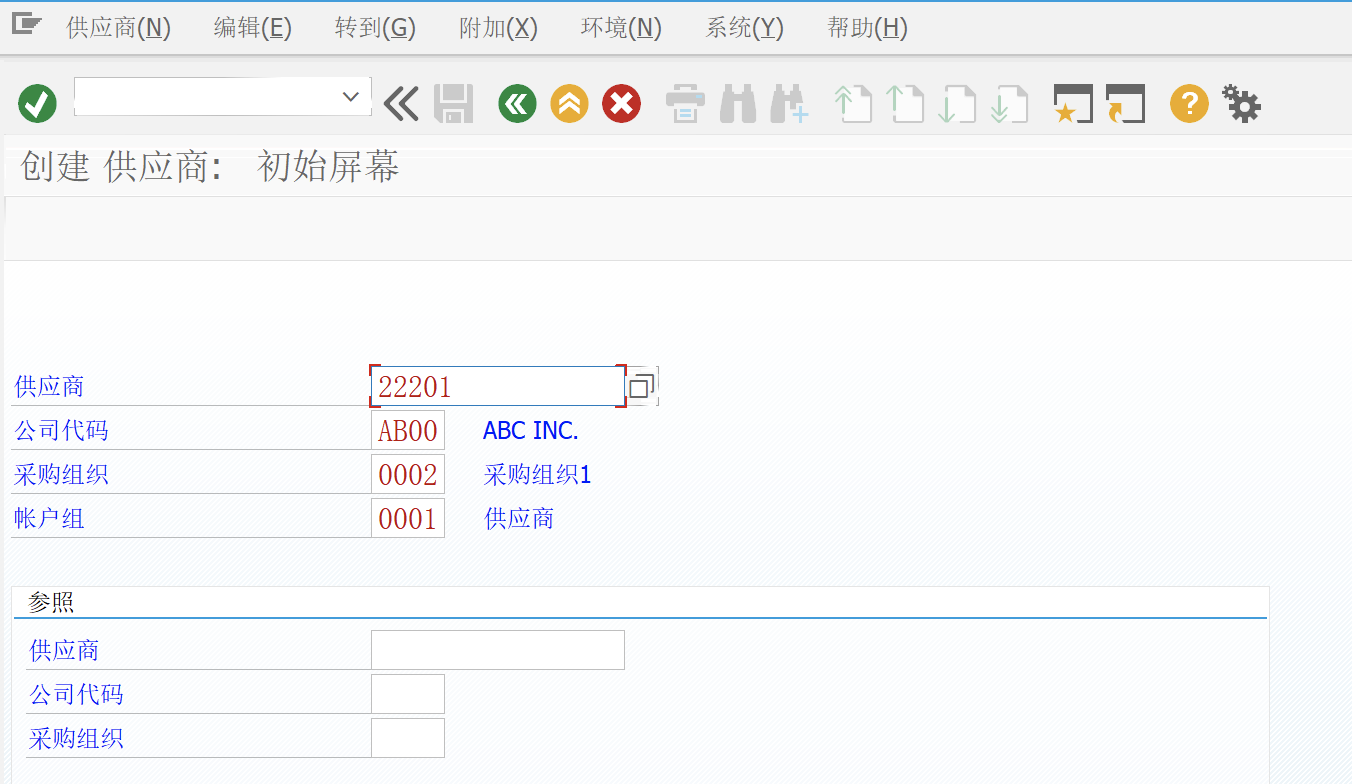Click the empty 采购组织 field under 参照
The image size is (1352, 784).
click(x=408, y=738)
